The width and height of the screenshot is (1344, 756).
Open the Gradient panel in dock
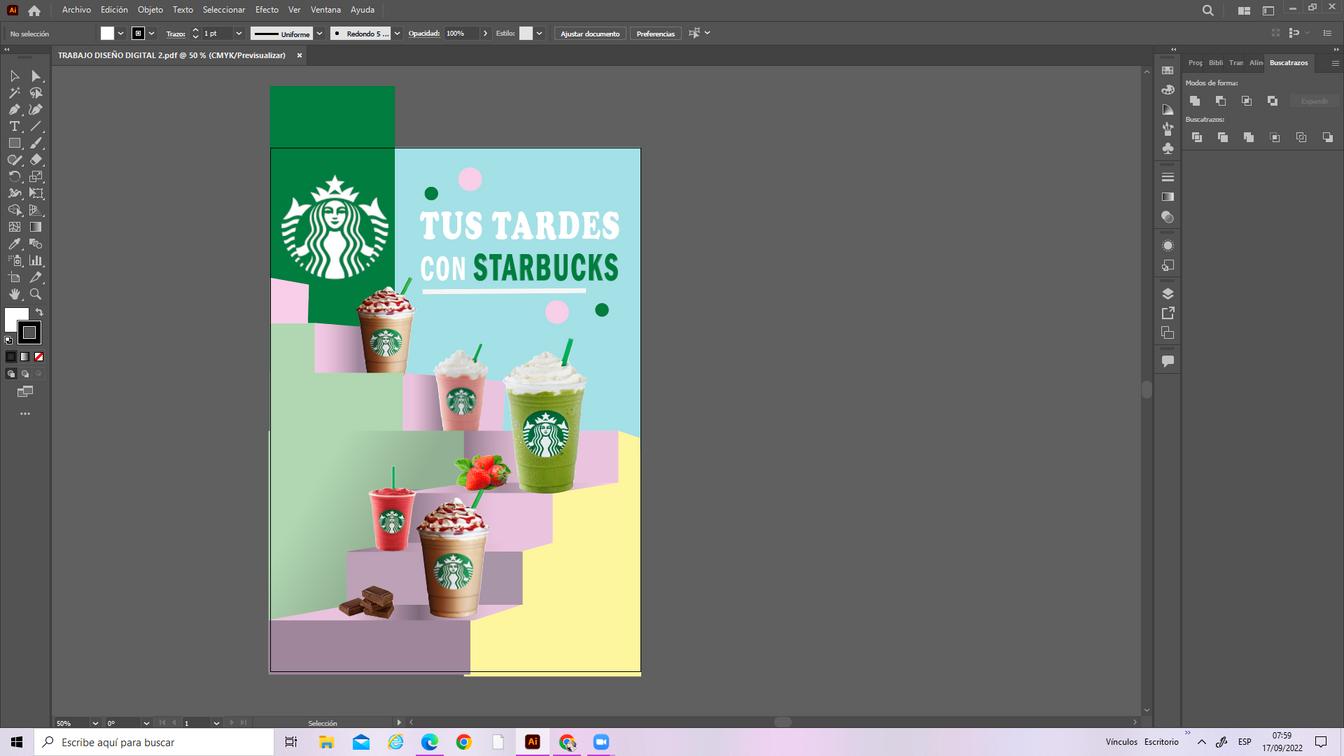1167,197
